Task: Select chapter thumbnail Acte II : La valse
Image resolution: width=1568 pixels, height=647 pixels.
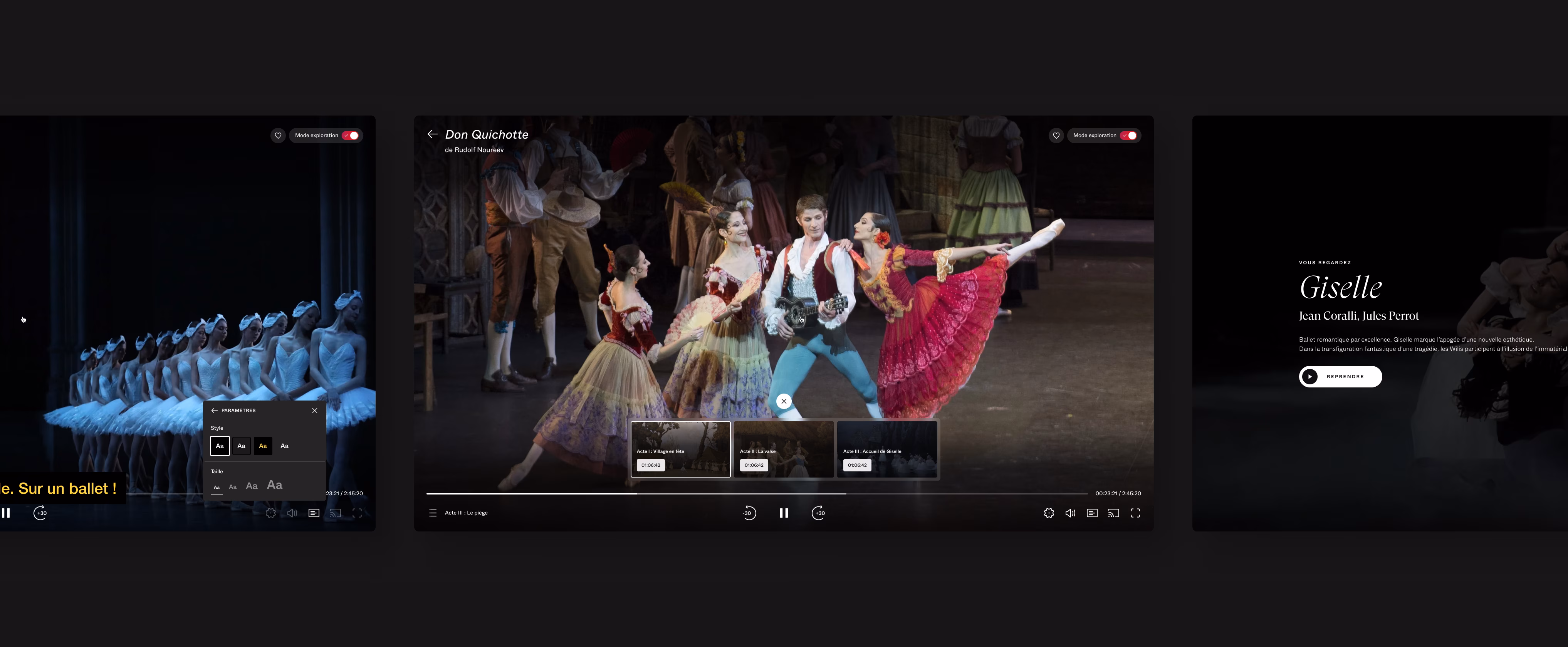Action: pos(784,449)
